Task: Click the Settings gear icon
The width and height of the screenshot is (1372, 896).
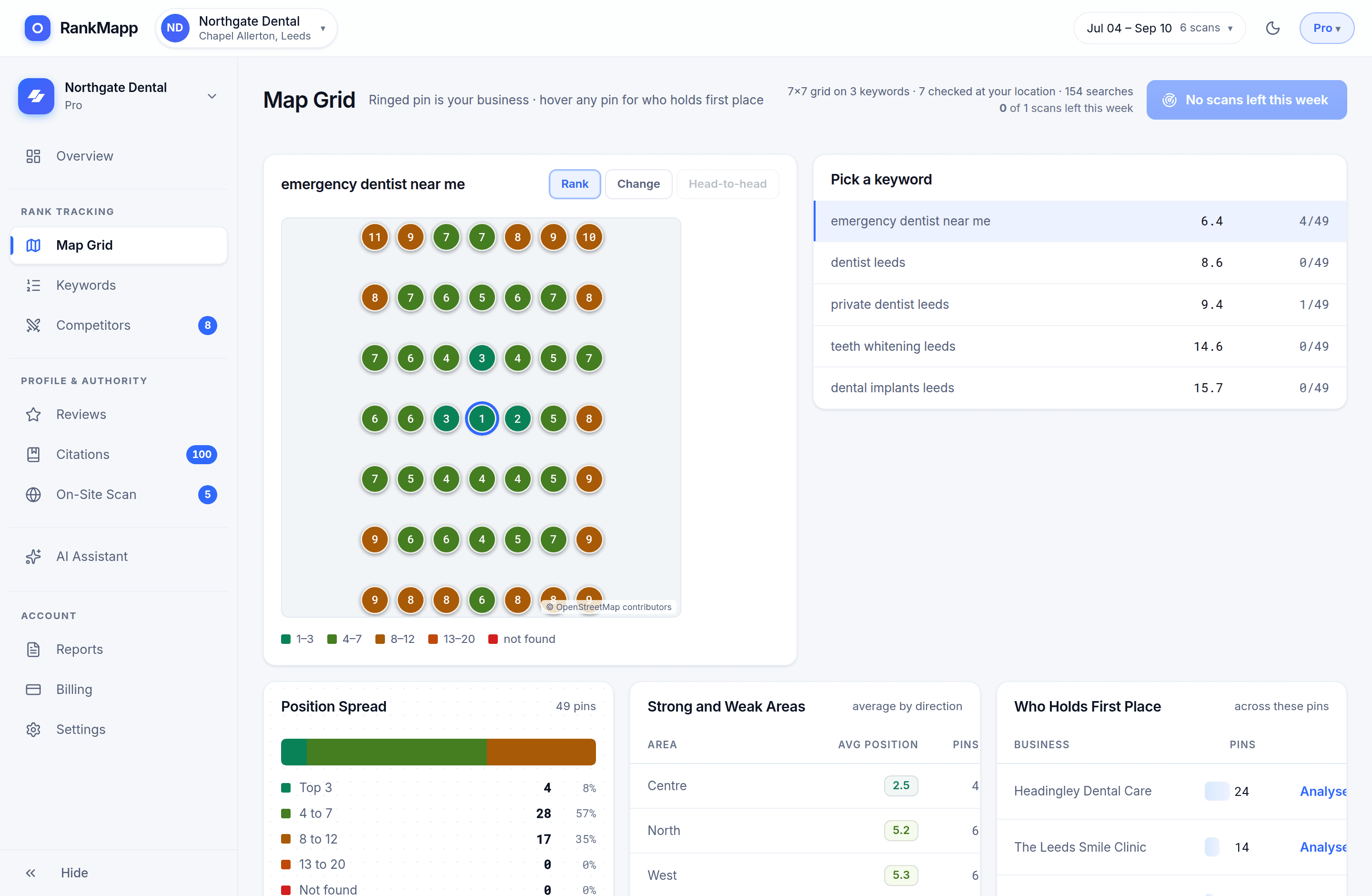Action: tap(33, 729)
